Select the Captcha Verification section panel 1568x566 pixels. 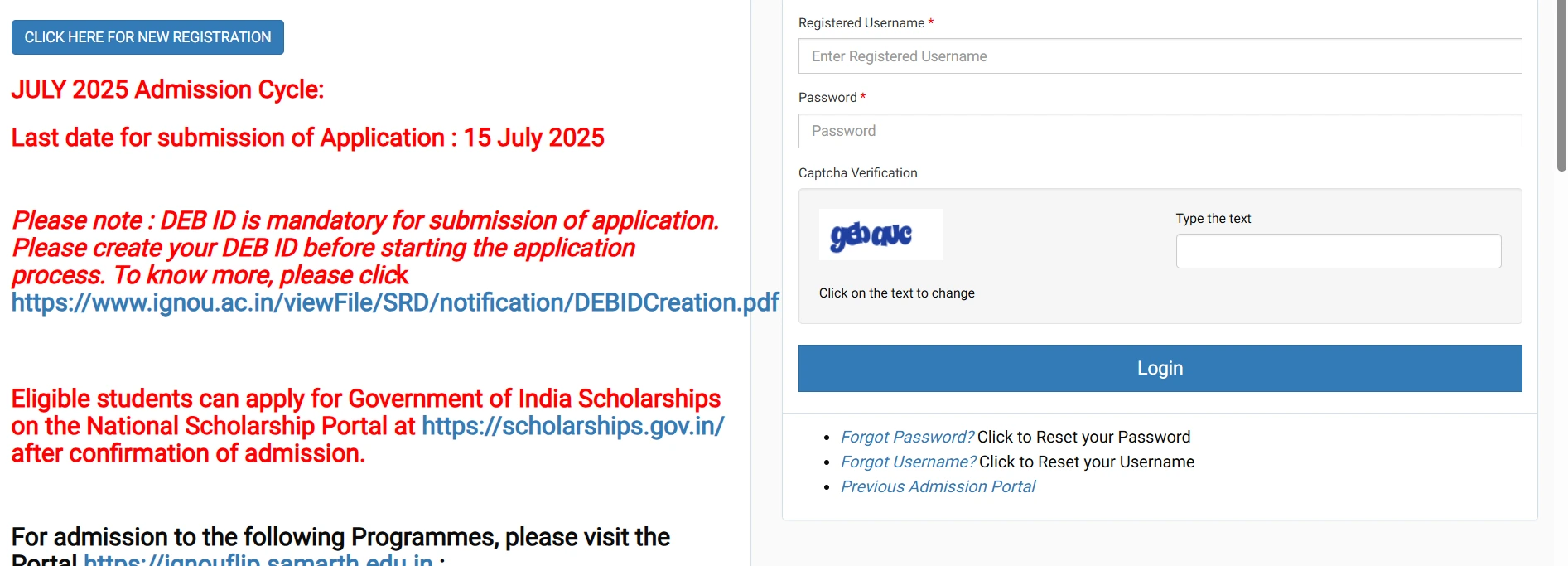1159,257
